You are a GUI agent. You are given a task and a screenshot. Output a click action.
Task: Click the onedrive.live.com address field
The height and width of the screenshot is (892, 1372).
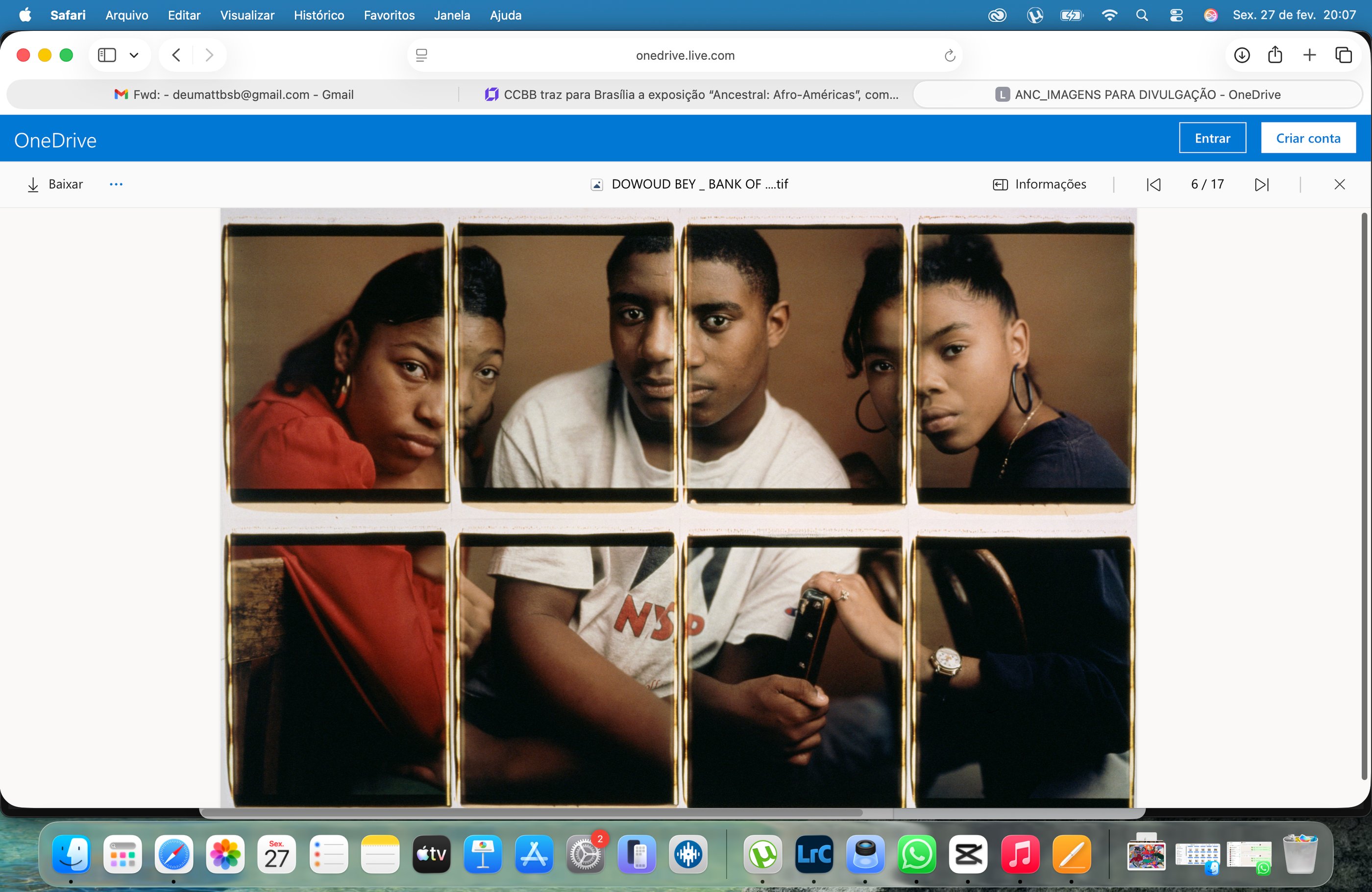click(x=684, y=56)
